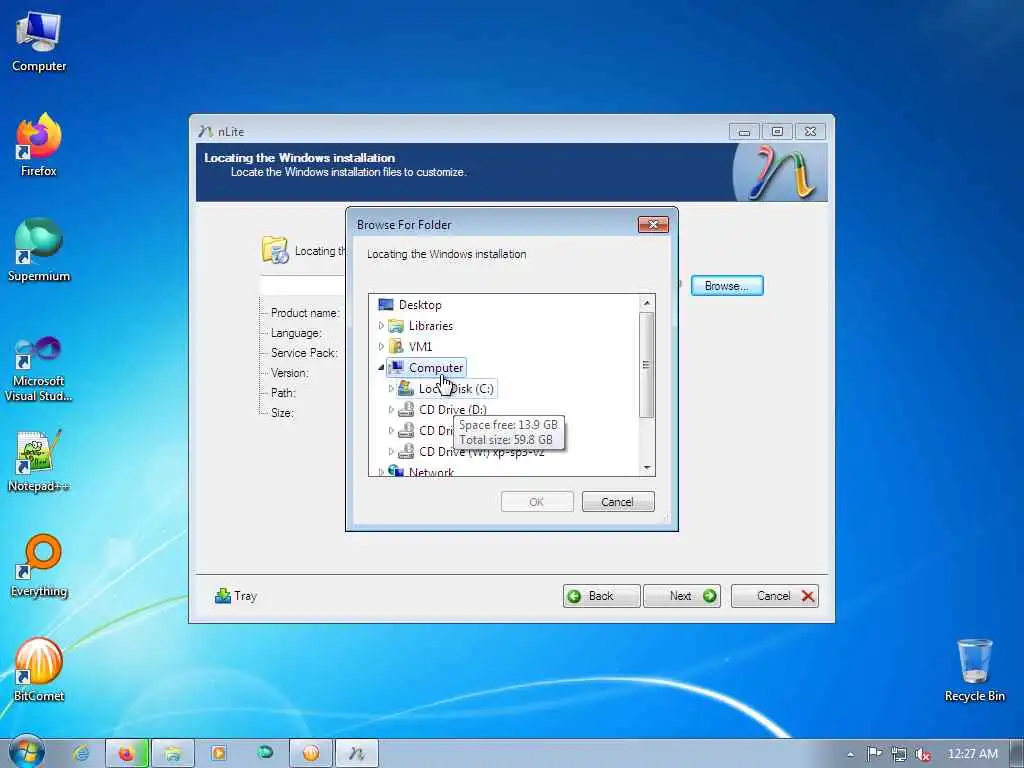Open the Action Center flag in tray

tap(874, 754)
